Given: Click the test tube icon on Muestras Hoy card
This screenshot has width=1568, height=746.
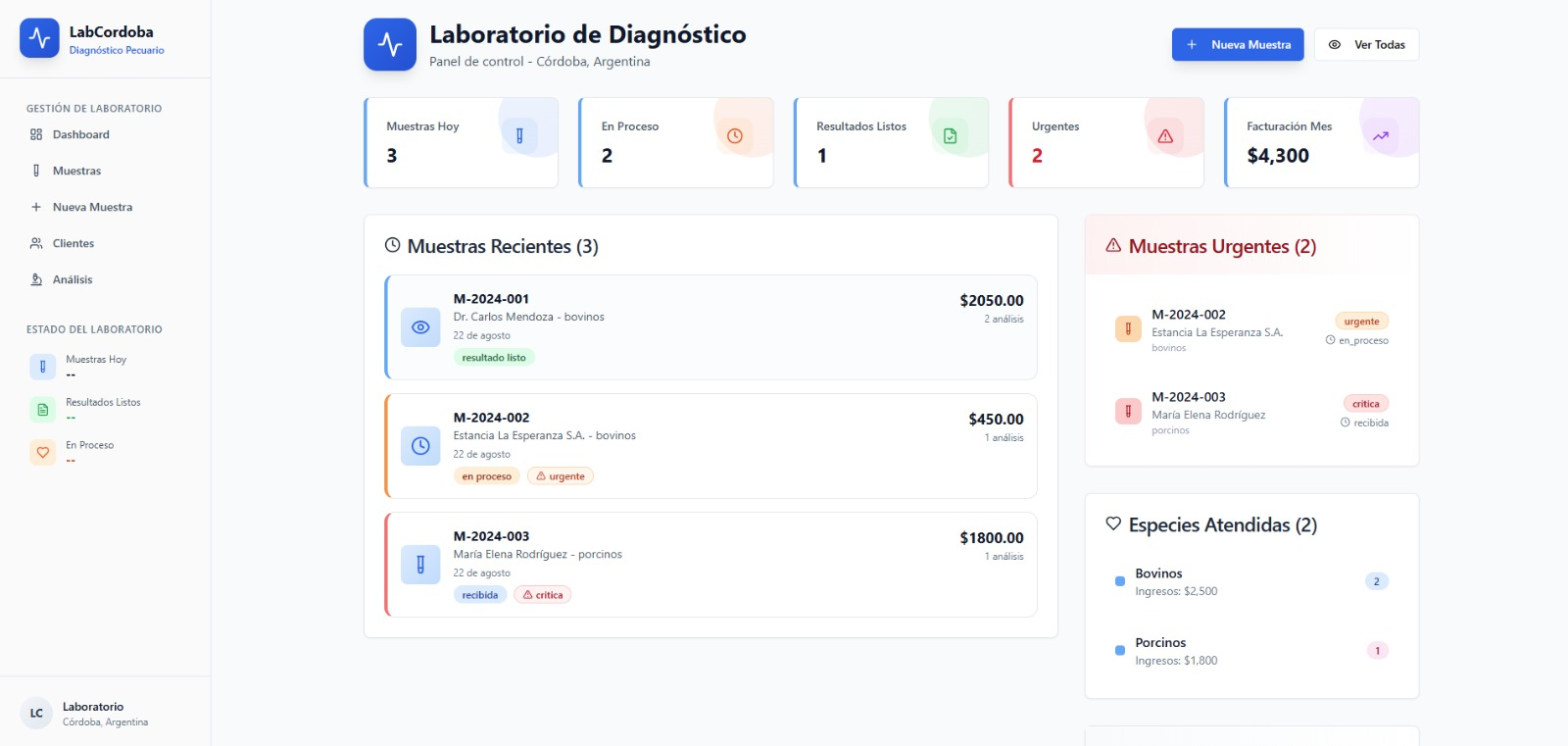Looking at the screenshot, I should (519, 136).
